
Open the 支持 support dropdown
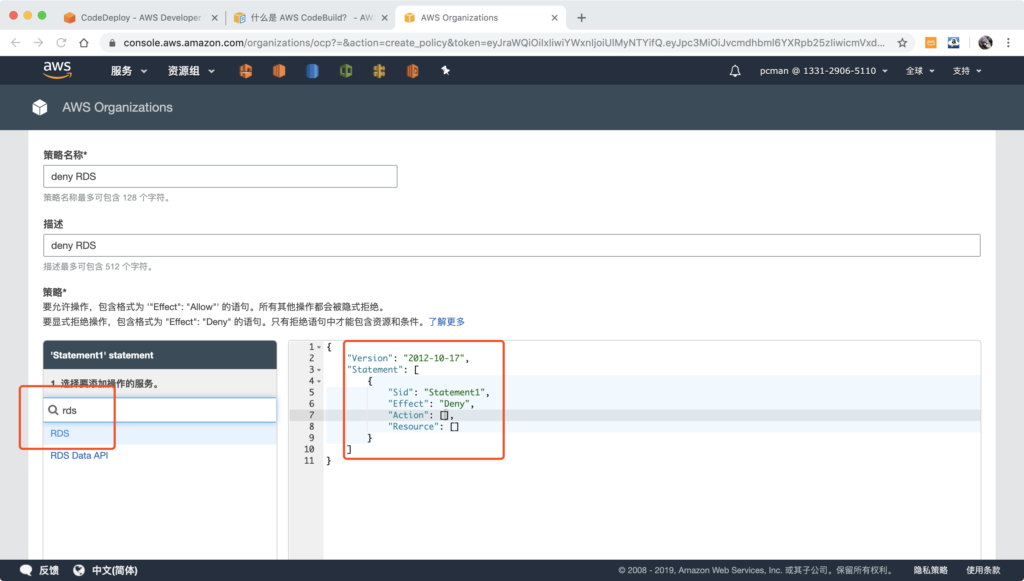coord(967,71)
